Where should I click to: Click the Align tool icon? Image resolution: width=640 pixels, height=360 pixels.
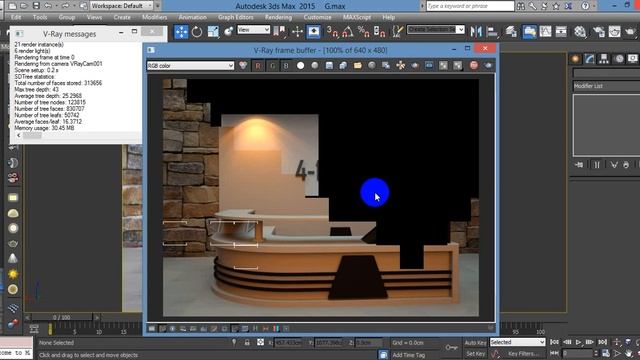click(492, 31)
